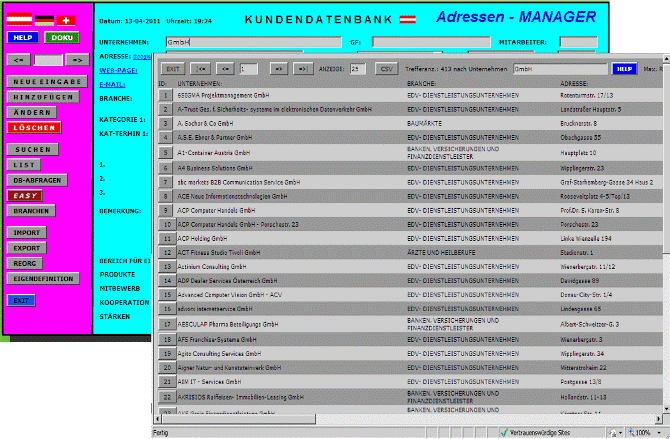Click the ANZEIGE field showing 25
670x439 pixels.
coord(358,69)
